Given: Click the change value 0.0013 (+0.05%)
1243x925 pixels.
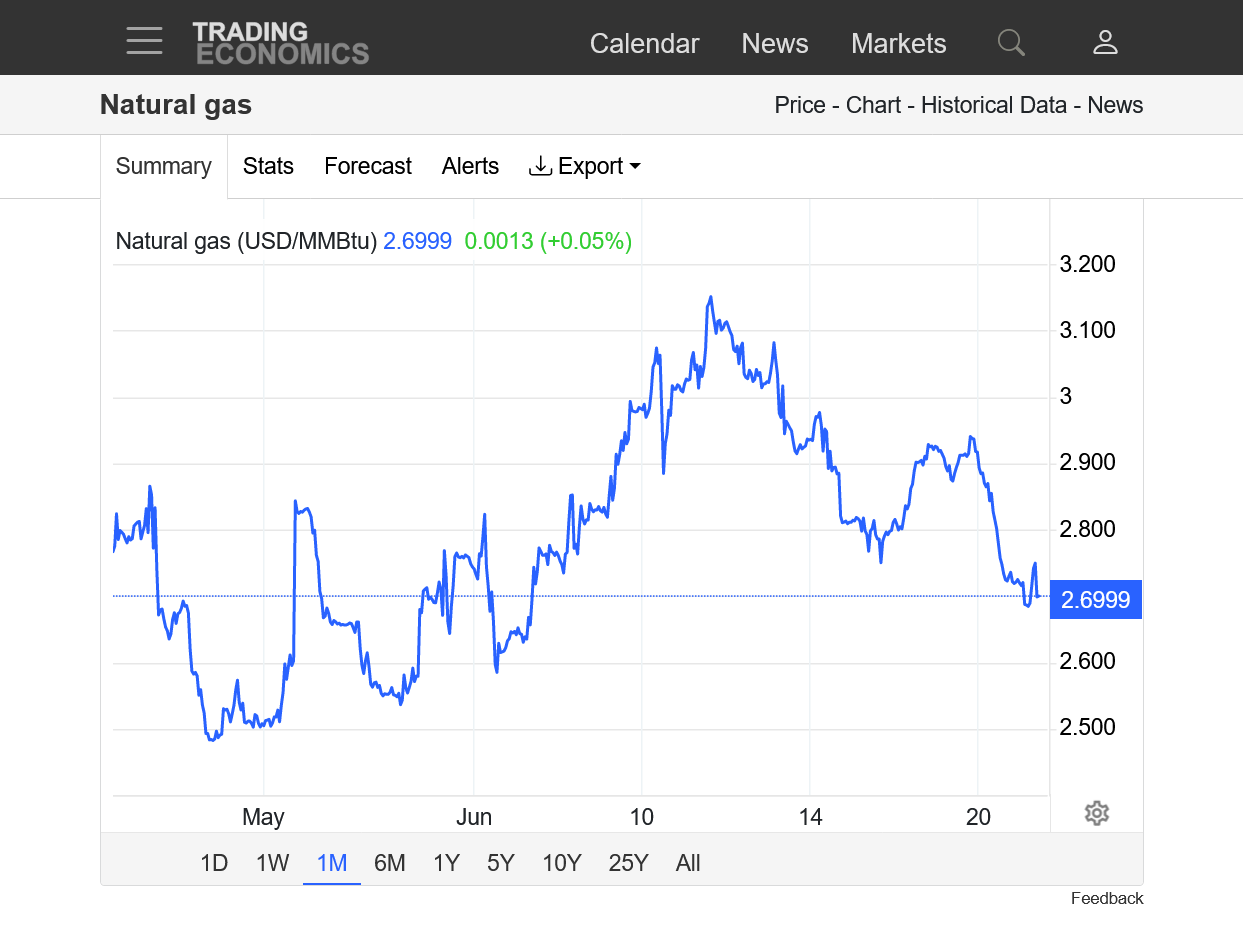Looking at the screenshot, I should point(548,241).
